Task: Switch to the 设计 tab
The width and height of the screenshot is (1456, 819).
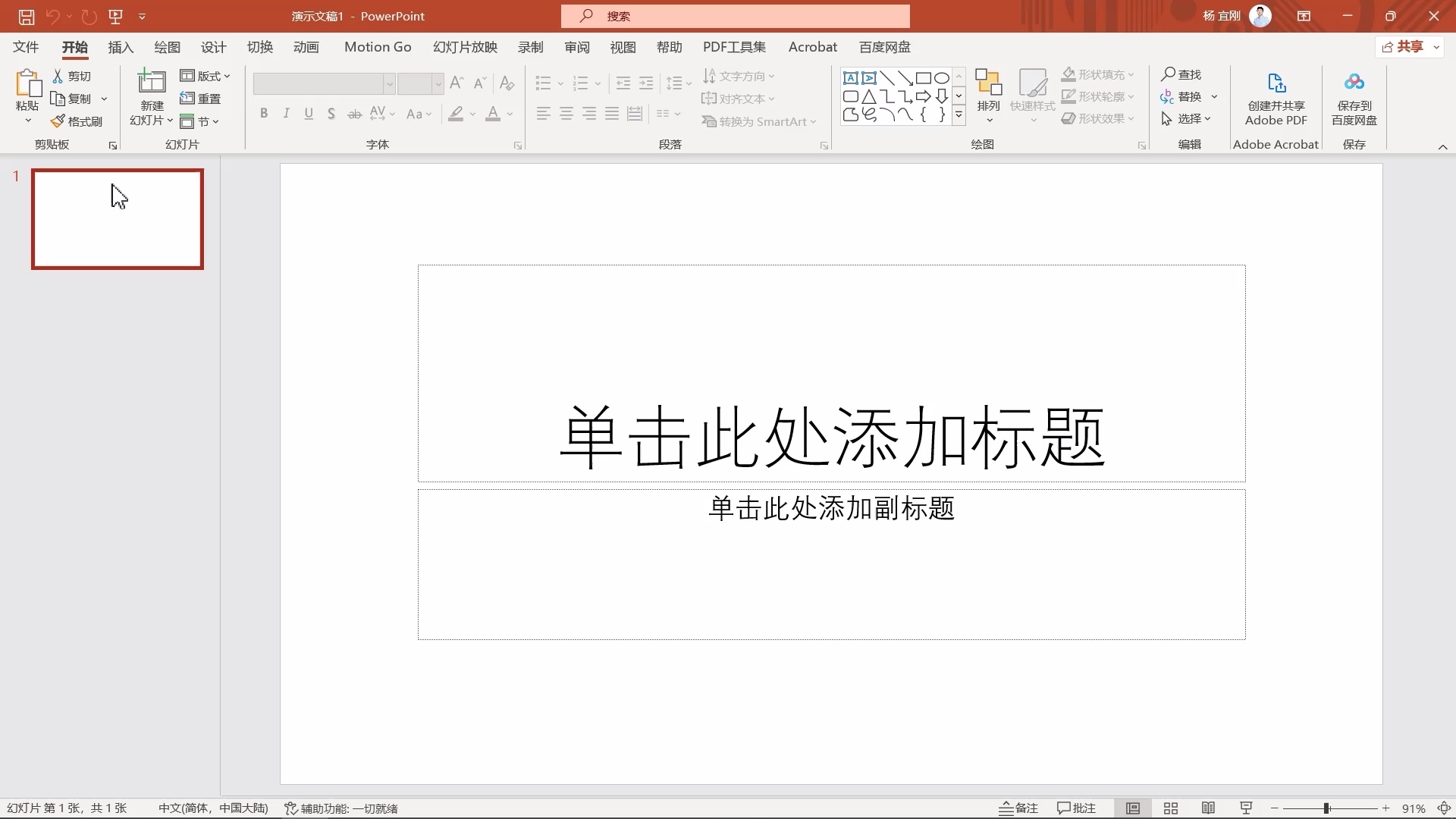Action: (x=213, y=47)
